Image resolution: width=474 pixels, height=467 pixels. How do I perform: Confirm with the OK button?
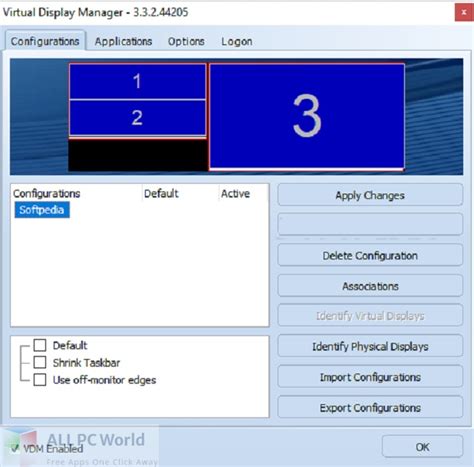(422, 447)
